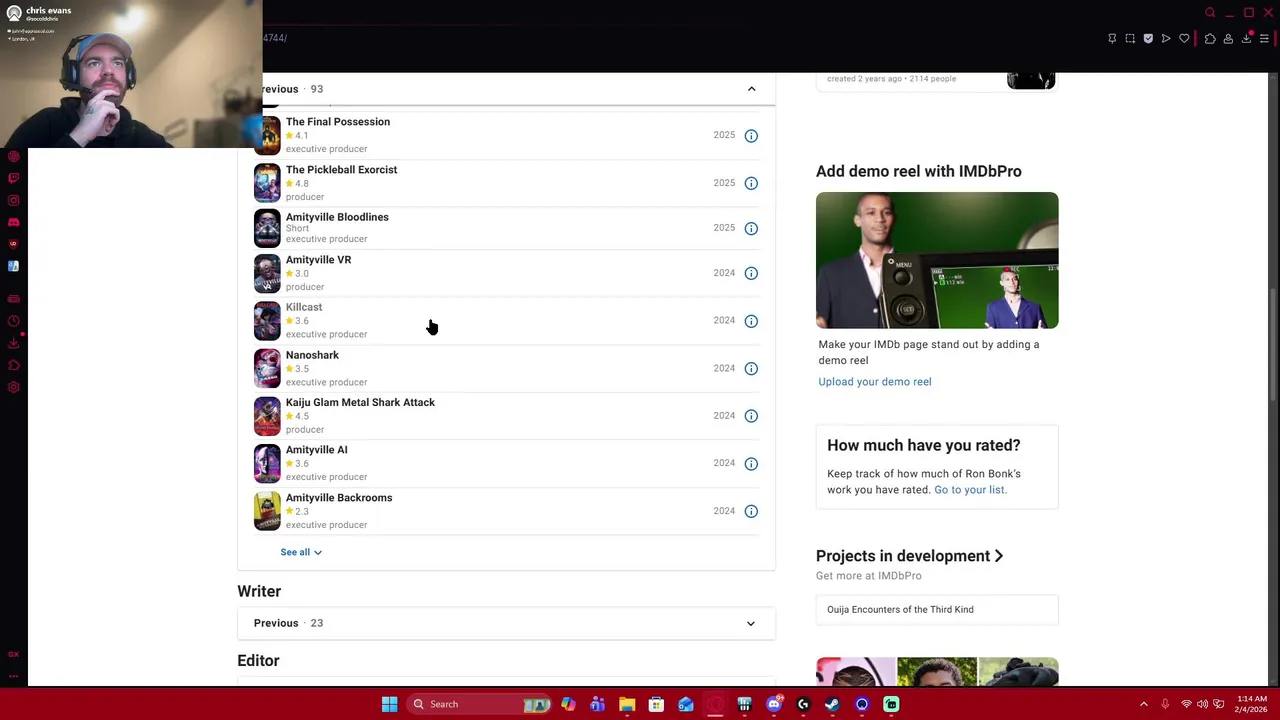The height and width of the screenshot is (720, 1280).
Task: Open Discord from the taskbar
Action: pos(774,705)
